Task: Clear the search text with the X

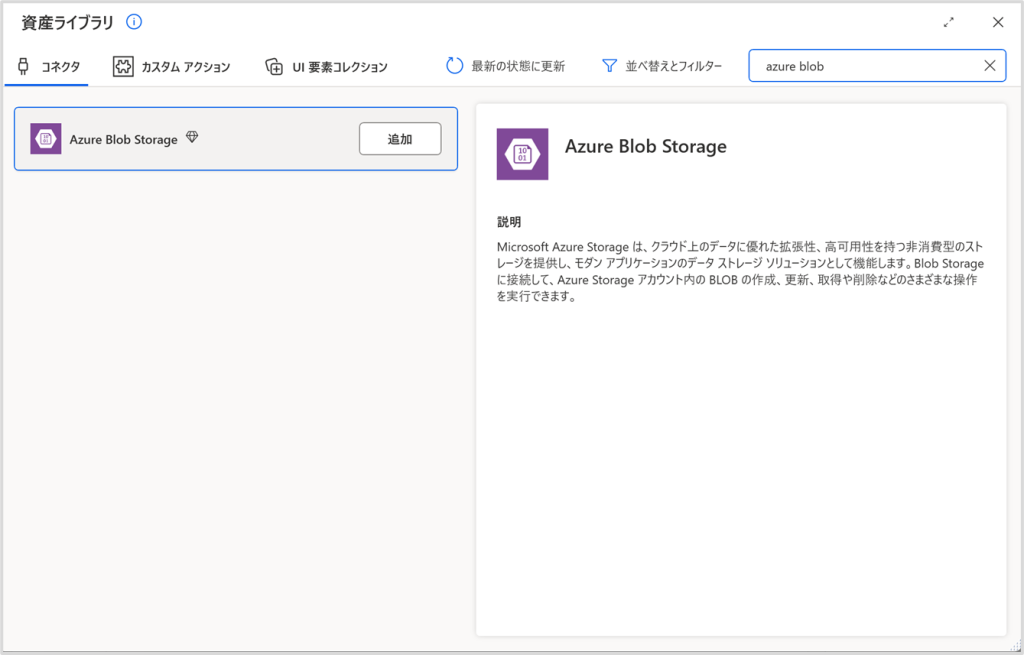Action: coord(990,66)
